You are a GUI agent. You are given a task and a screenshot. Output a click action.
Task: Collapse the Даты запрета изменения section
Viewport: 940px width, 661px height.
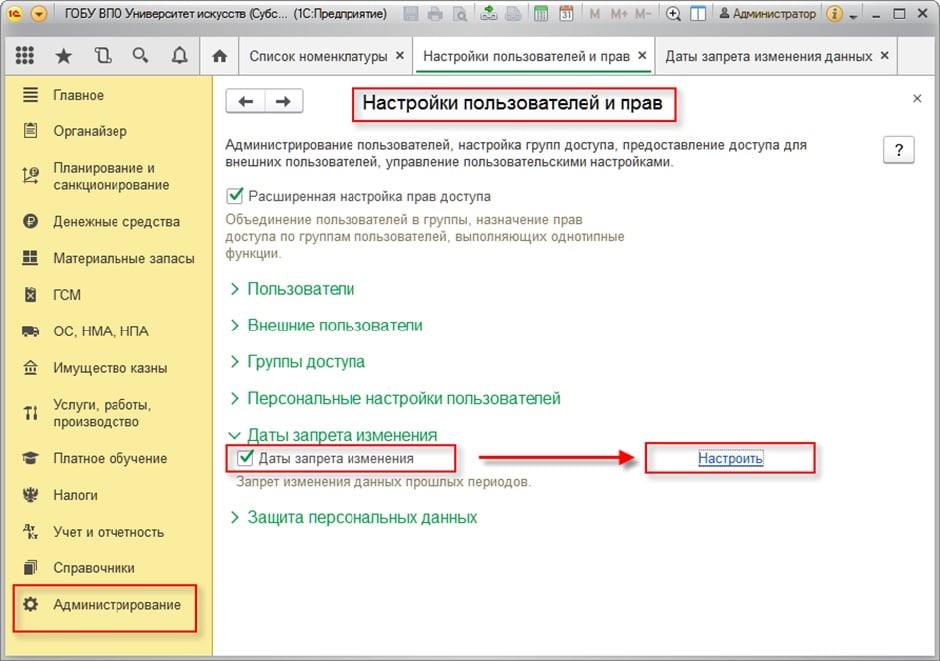341,435
